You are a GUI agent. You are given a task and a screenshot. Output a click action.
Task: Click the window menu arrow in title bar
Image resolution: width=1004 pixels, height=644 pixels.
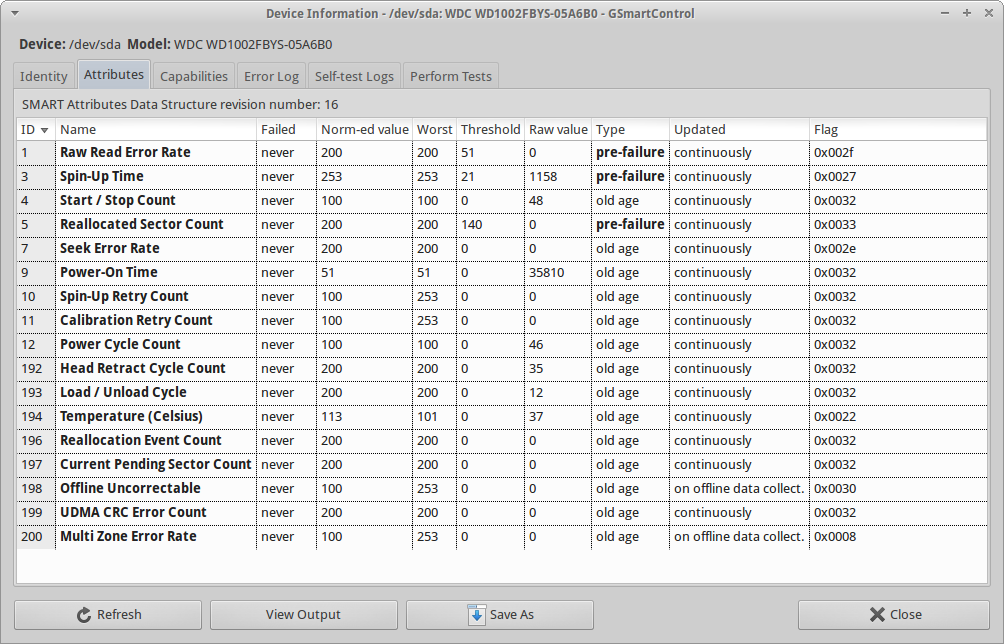point(15,13)
